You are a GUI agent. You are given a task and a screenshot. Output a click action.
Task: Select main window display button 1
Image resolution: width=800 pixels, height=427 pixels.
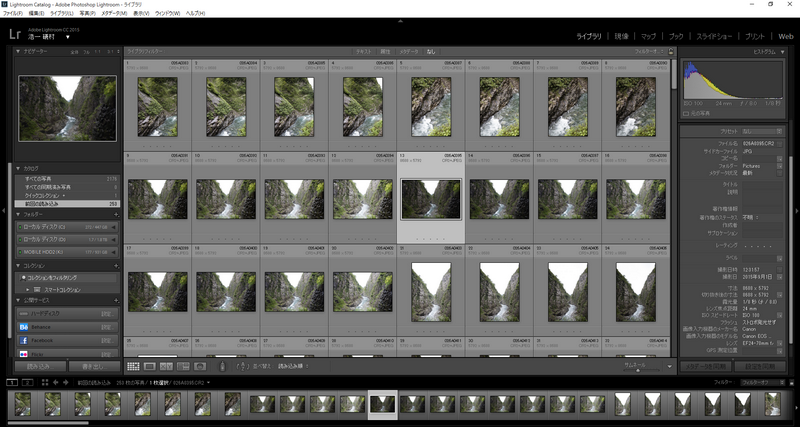click(13, 382)
